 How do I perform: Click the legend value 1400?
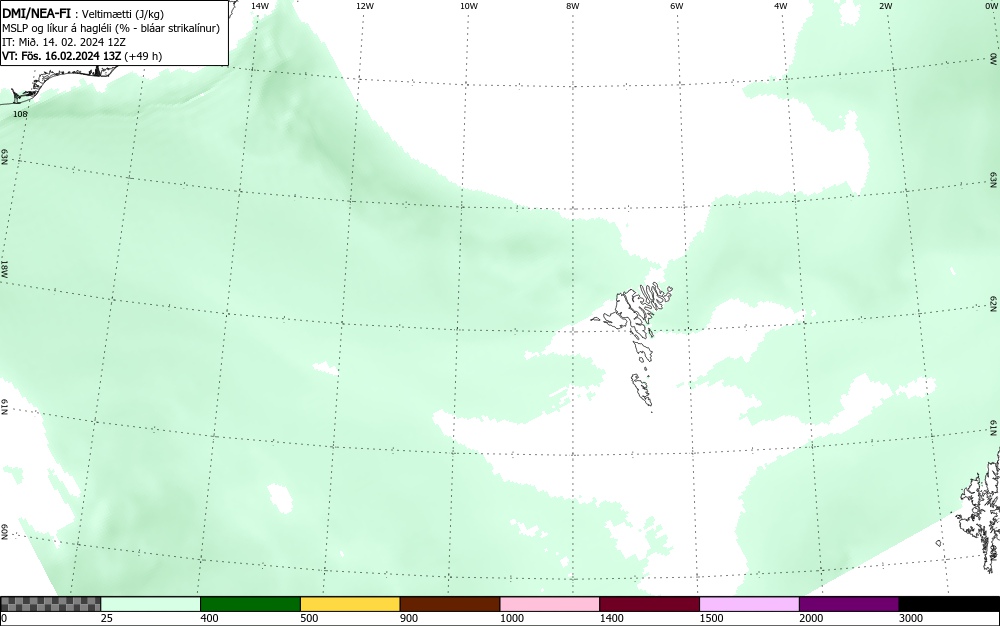611,618
